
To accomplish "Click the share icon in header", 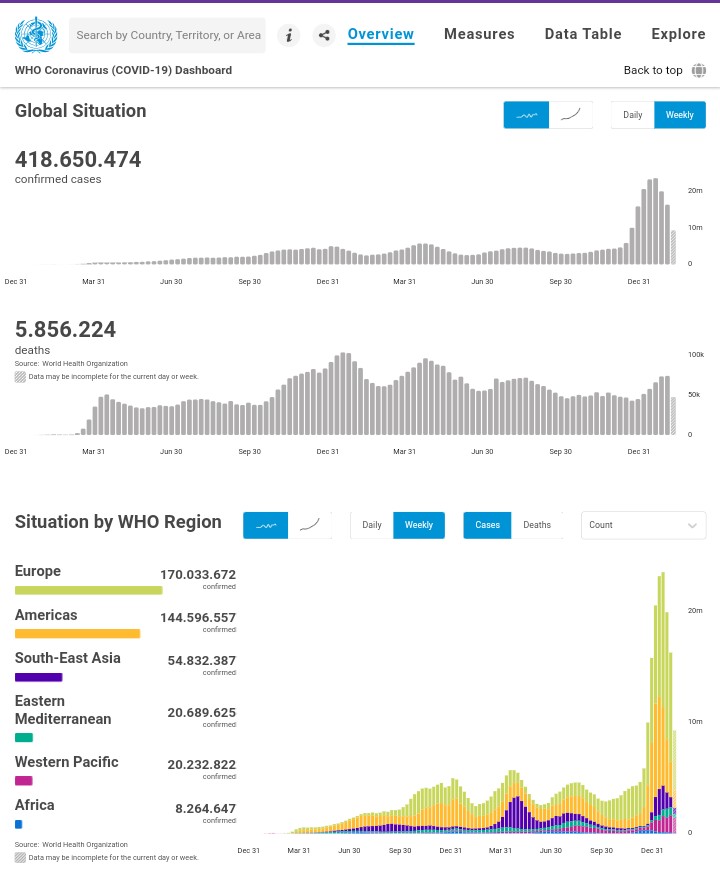I will click(x=324, y=35).
